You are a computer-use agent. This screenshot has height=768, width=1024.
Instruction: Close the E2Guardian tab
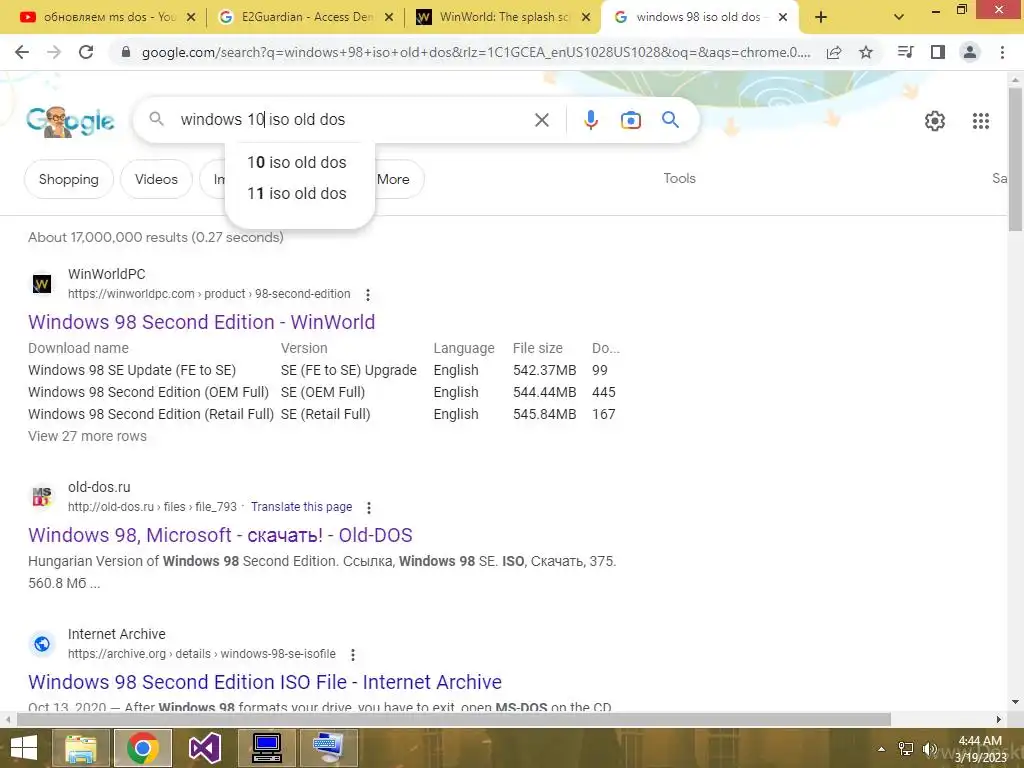pos(389,17)
